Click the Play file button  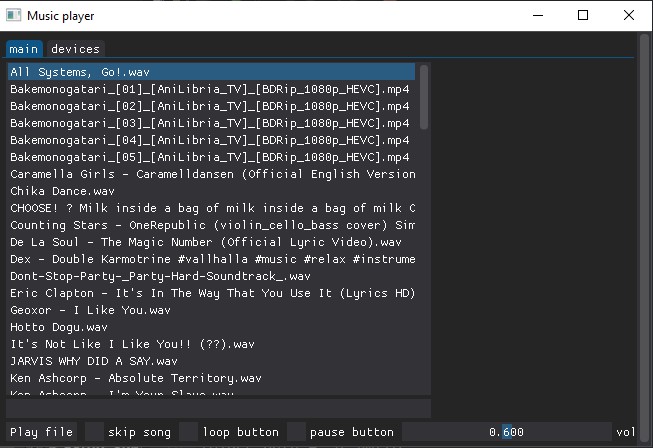pyautogui.click(x=42, y=432)
